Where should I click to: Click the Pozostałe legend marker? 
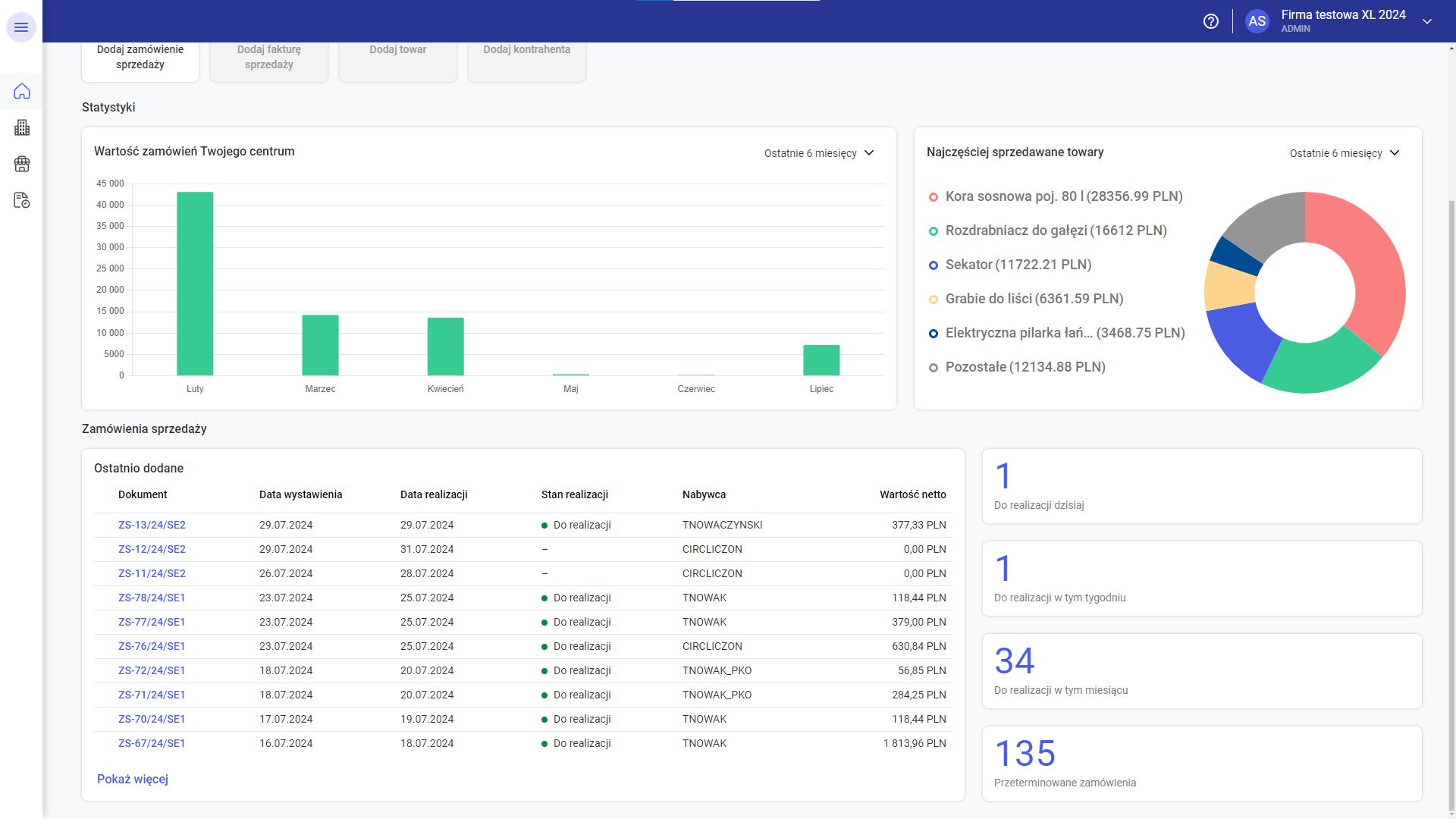tap(934, 368)
